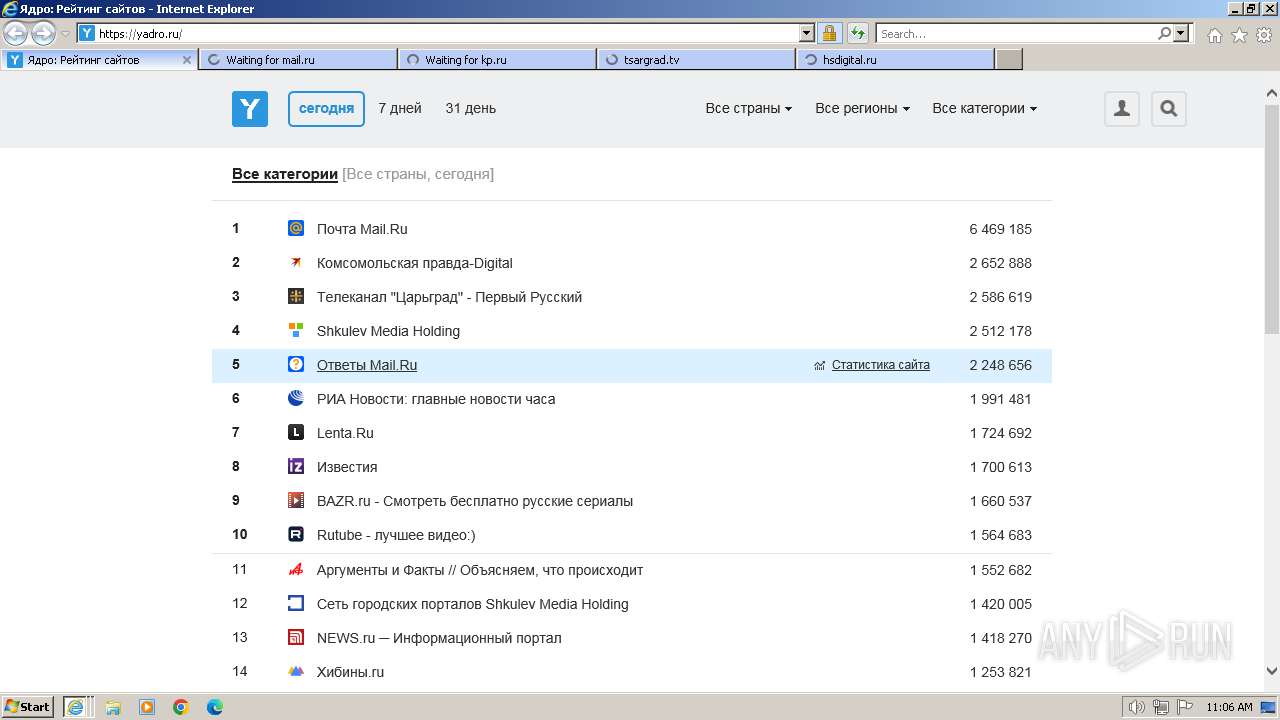The height and width of the screenshot is (720, 1280).
Task: Click into the browser Search field
Action: coord(1017,33)
